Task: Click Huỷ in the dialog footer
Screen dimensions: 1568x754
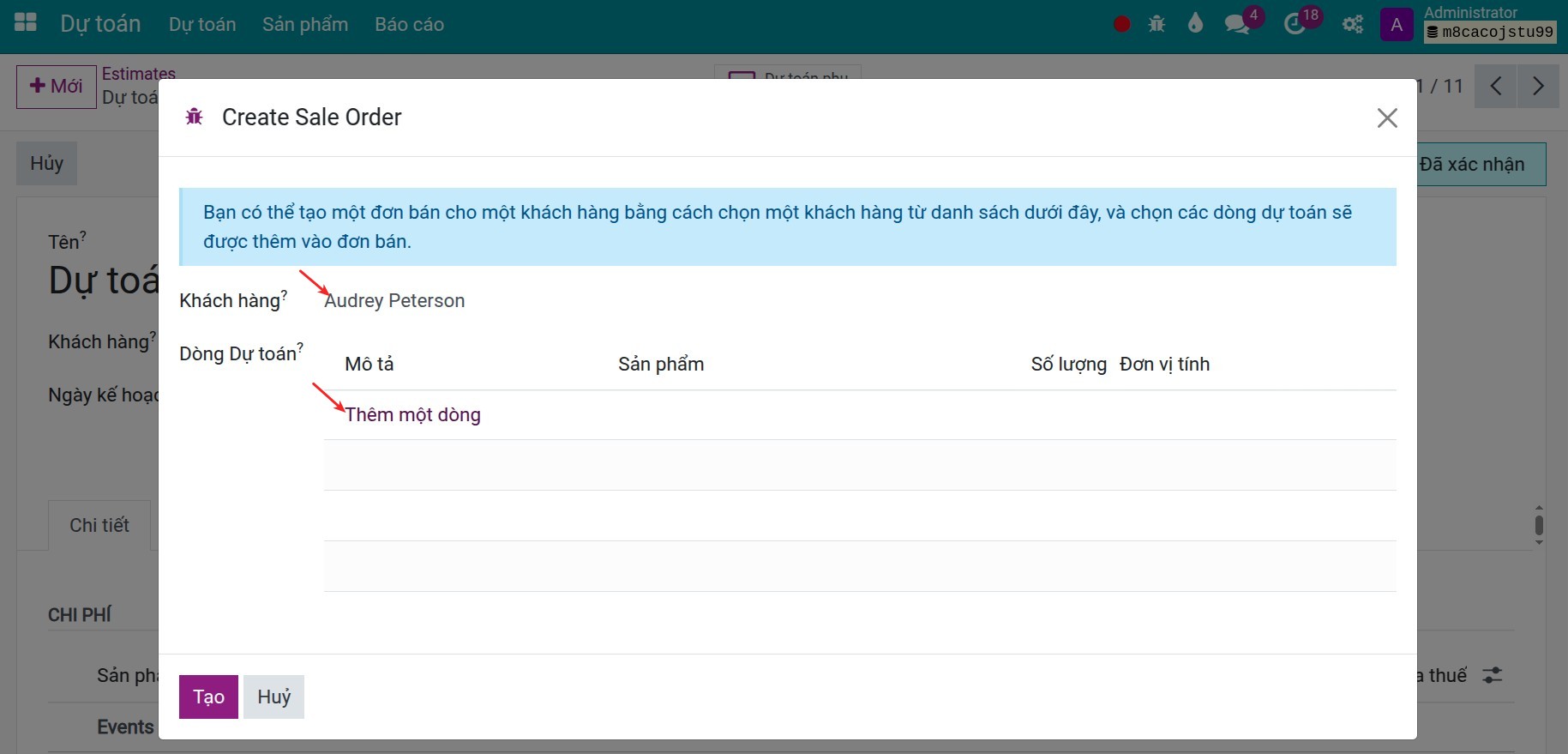Action: pyautogui.click(x=274, y=697)
